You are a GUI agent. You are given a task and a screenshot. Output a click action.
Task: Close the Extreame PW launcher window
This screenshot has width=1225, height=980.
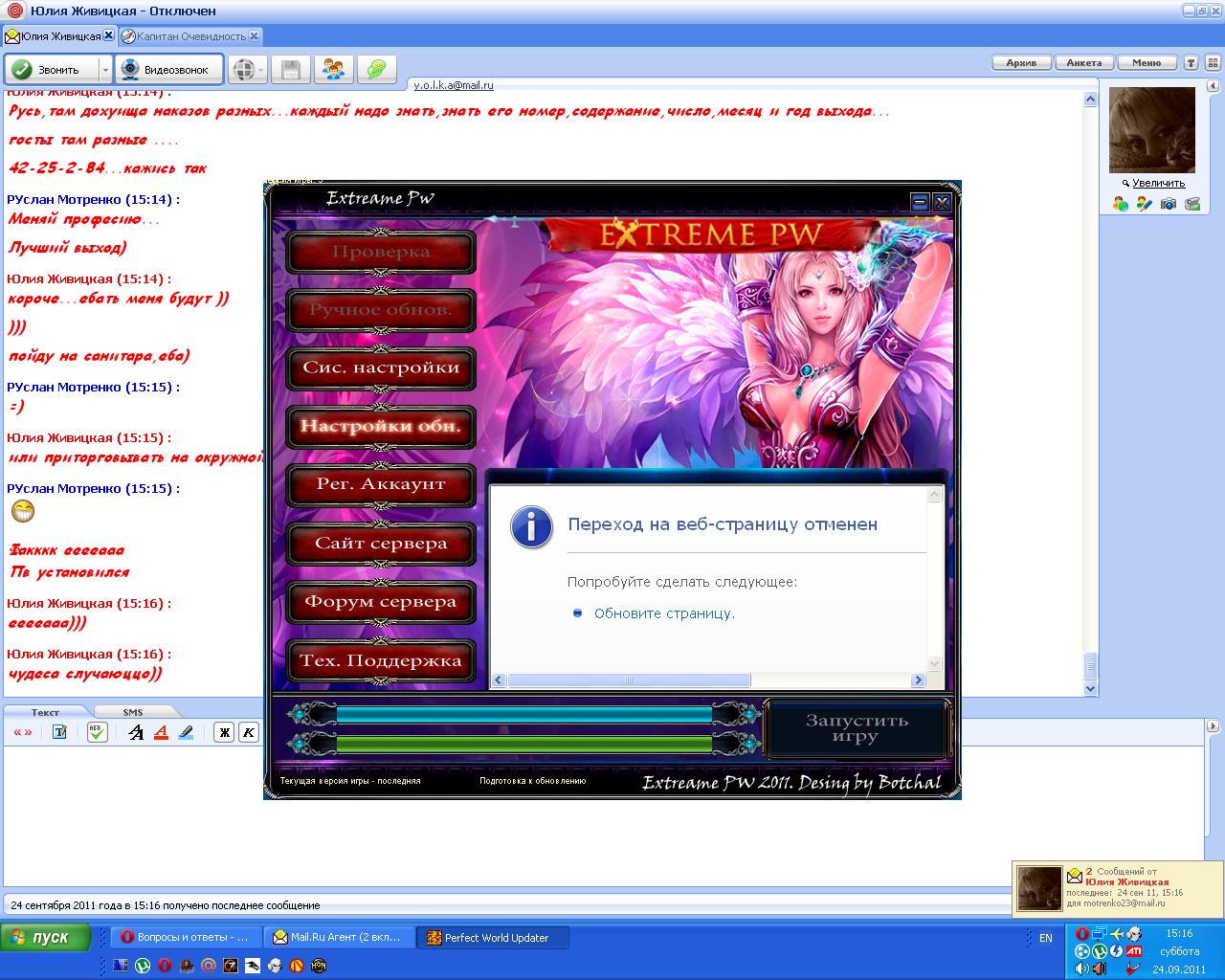942,202
